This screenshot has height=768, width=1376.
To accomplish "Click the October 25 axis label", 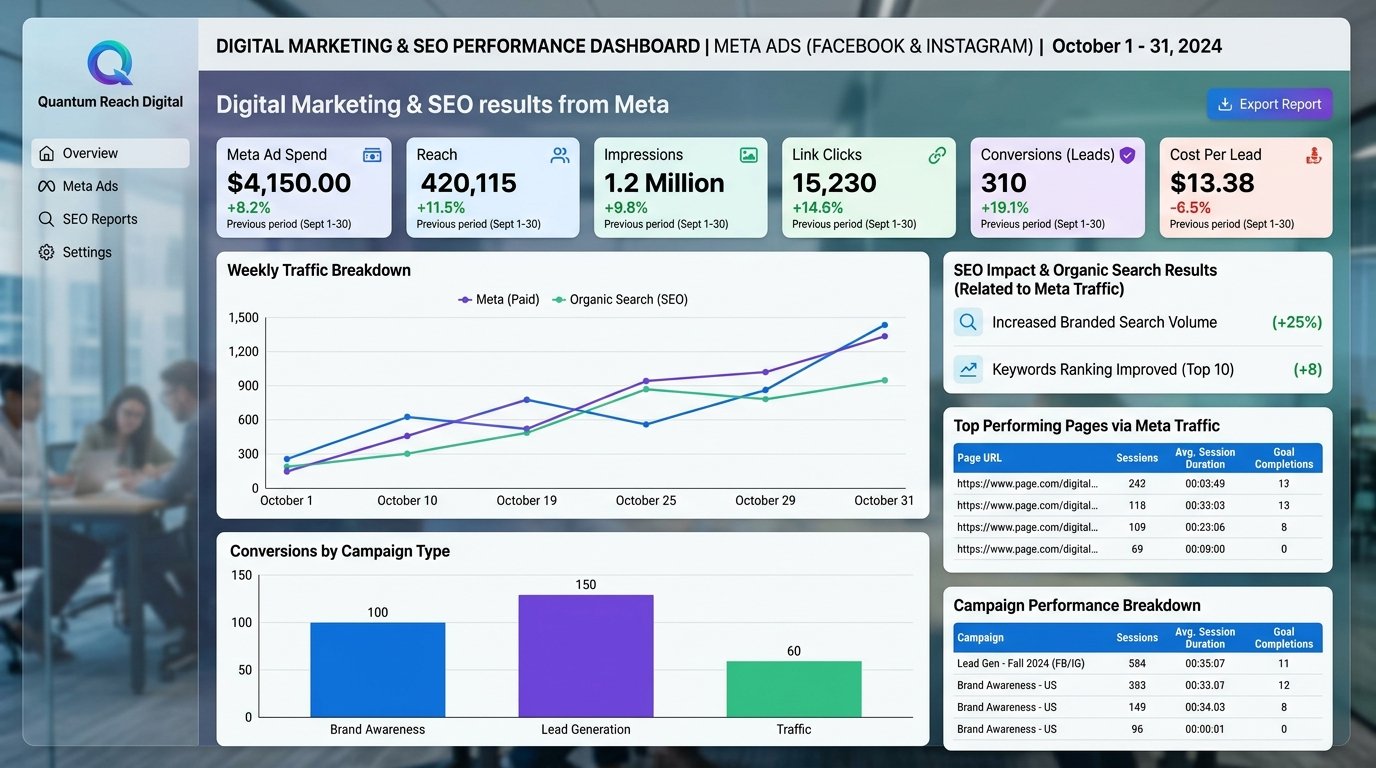I will pyautogui.click(x=646, y=501).
